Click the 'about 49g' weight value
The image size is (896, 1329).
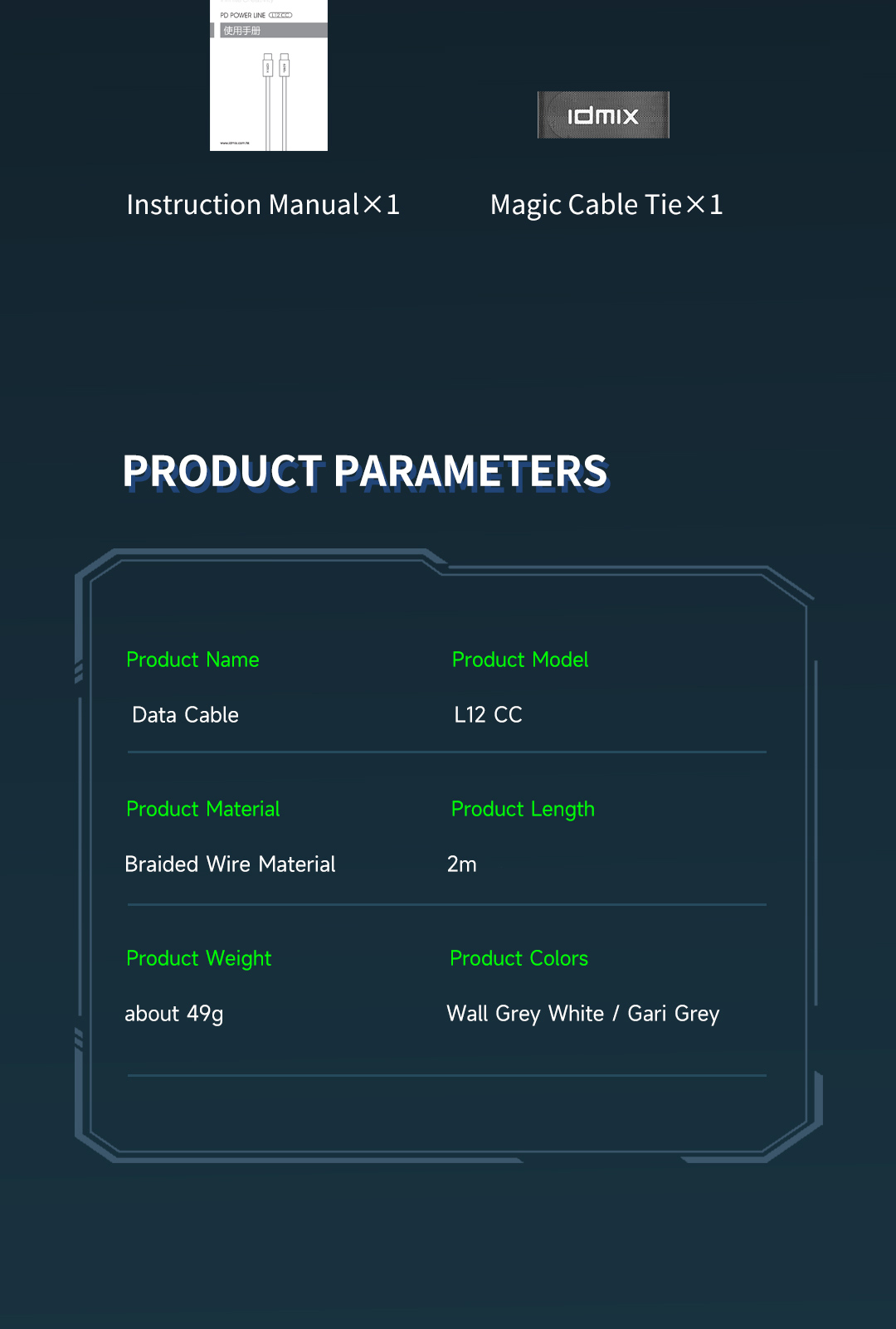coord(174,1015)
